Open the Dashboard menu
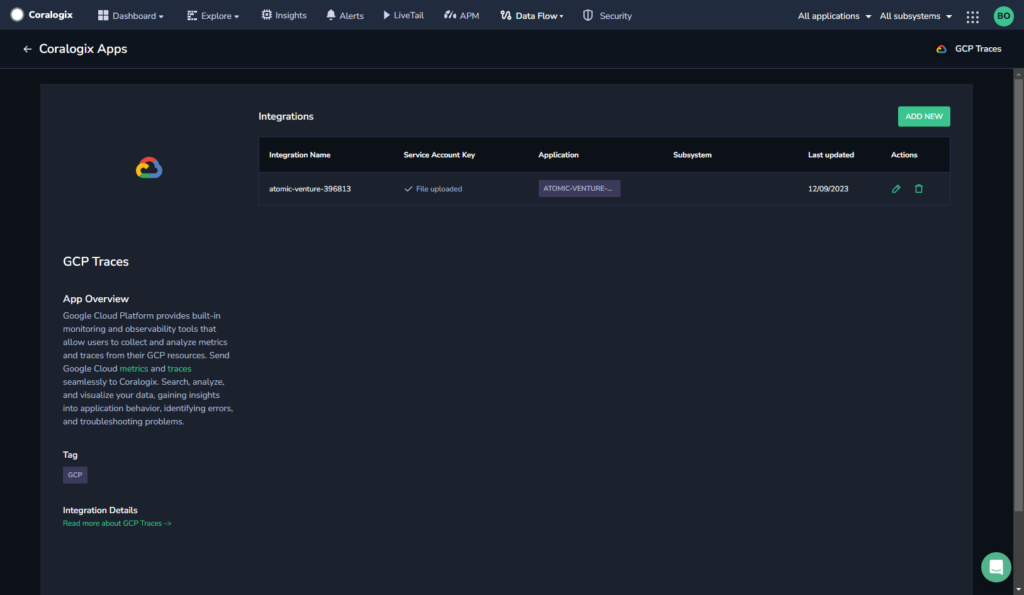The image size is (1024, 595). (131, 16)
